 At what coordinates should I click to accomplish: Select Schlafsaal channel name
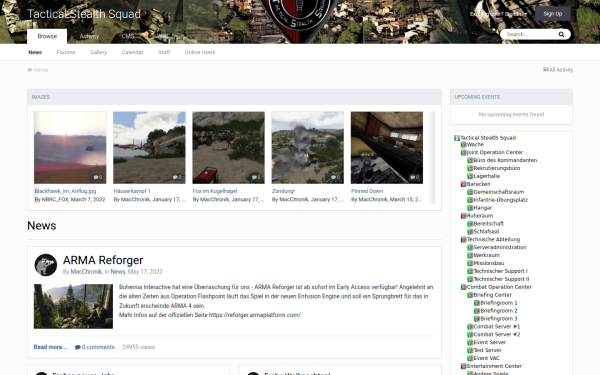486,232
